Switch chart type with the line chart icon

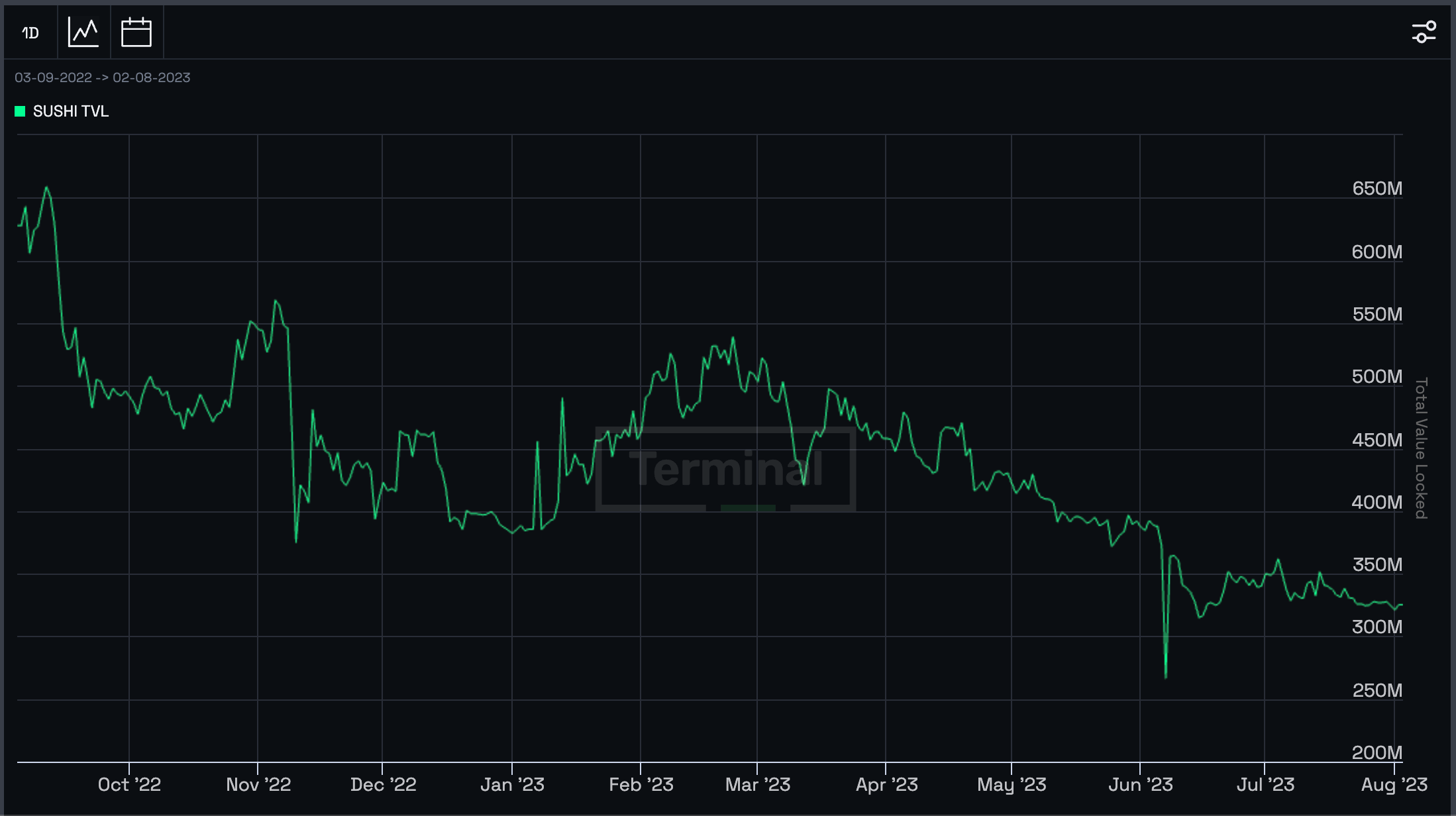pyautogui.click(x=83, y=32)
